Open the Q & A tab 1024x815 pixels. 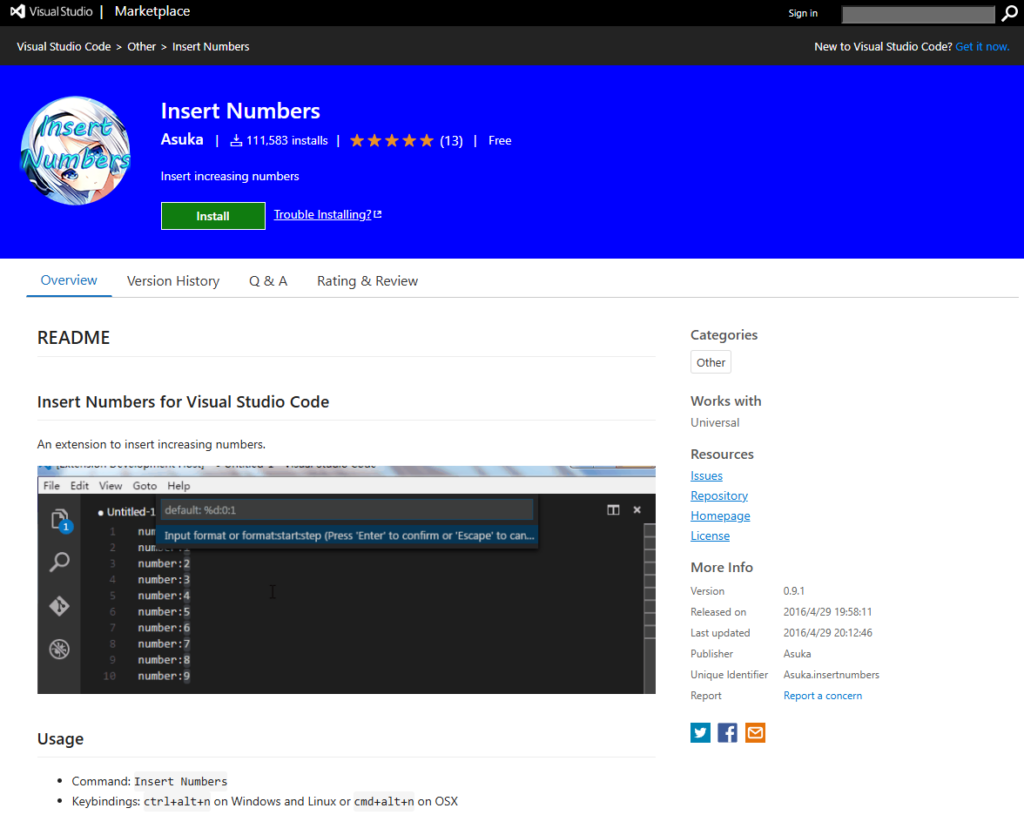pyautogui.click(x=268, y=281)
